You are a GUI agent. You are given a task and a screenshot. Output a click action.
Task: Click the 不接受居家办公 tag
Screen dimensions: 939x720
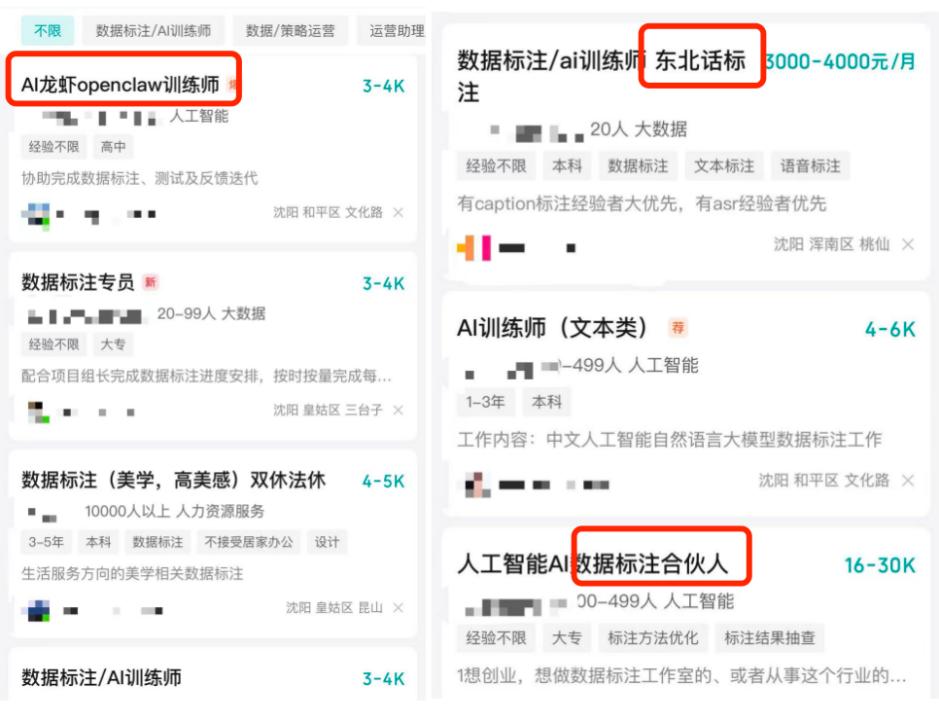(249, 542)
